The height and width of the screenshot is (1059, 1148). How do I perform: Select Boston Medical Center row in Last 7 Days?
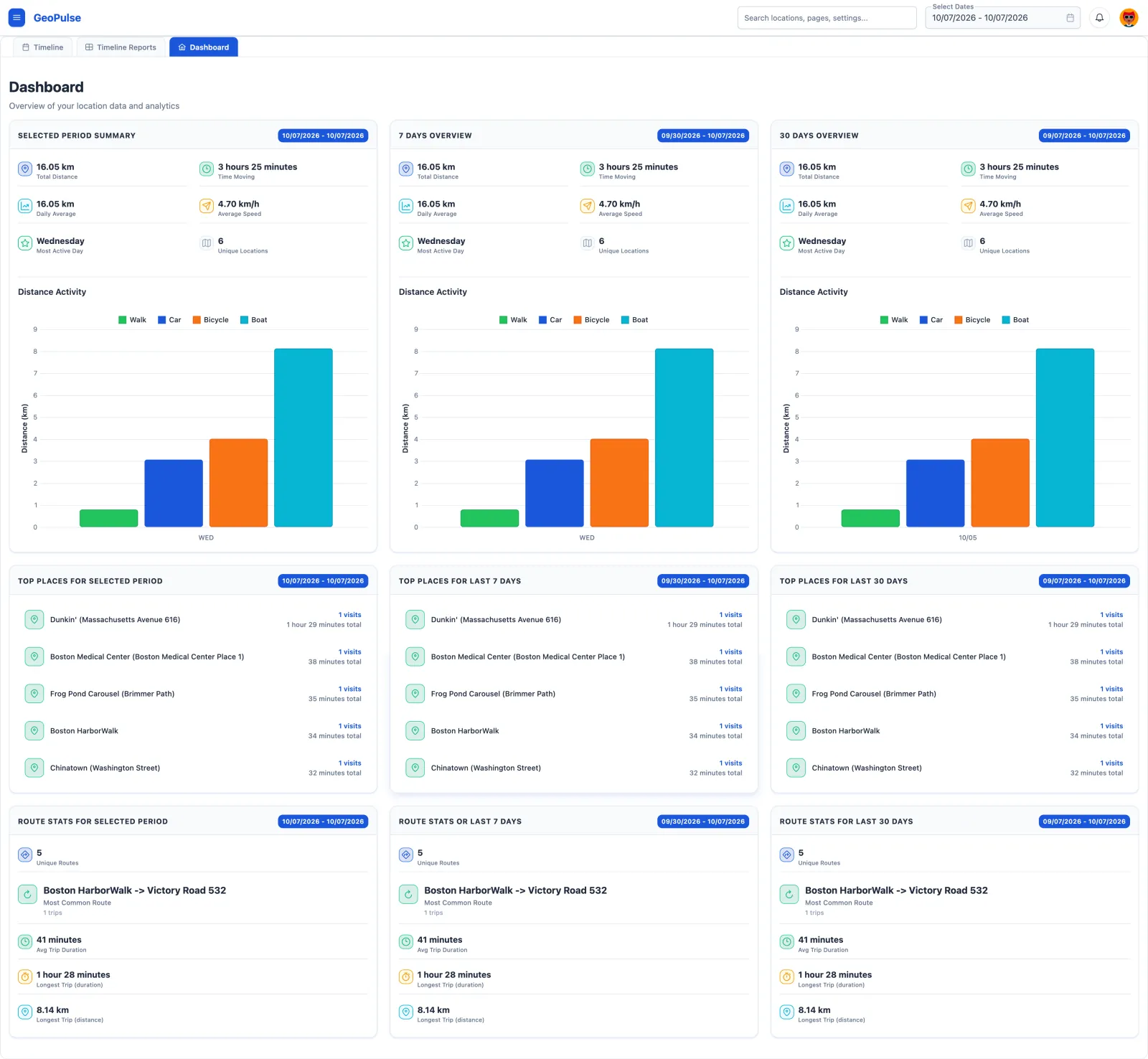coord(574,656)
